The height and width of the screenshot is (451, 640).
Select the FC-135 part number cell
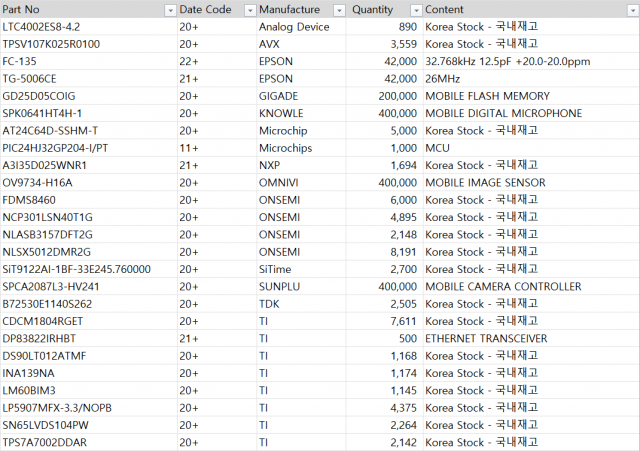(x=89, y=62)
